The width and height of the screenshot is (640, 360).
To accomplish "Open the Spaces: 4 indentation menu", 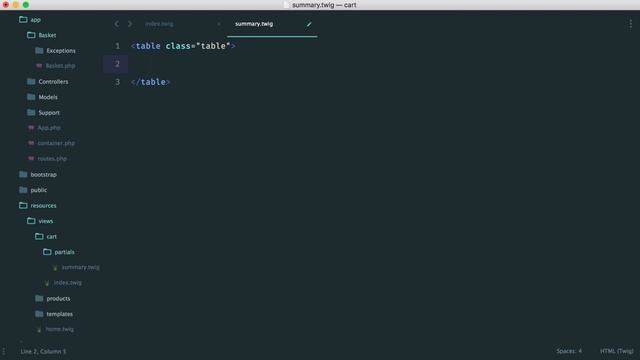I will (x=569, y=351).
